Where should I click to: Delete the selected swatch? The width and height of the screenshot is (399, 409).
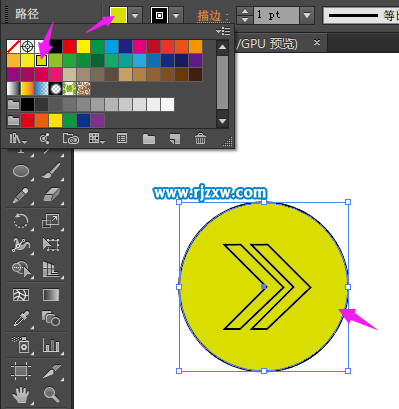click(200, 138)
